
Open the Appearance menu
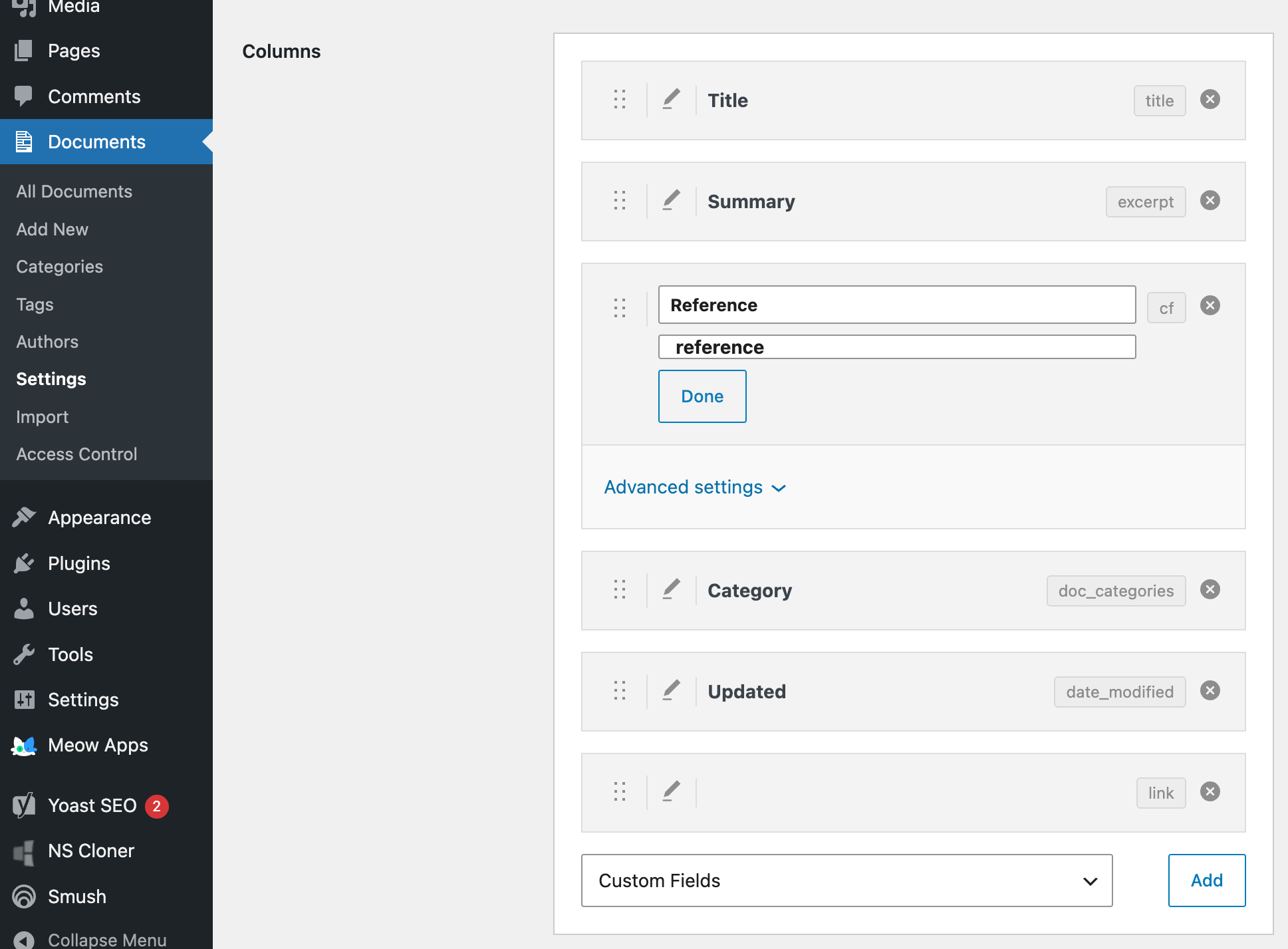(106, 517)
